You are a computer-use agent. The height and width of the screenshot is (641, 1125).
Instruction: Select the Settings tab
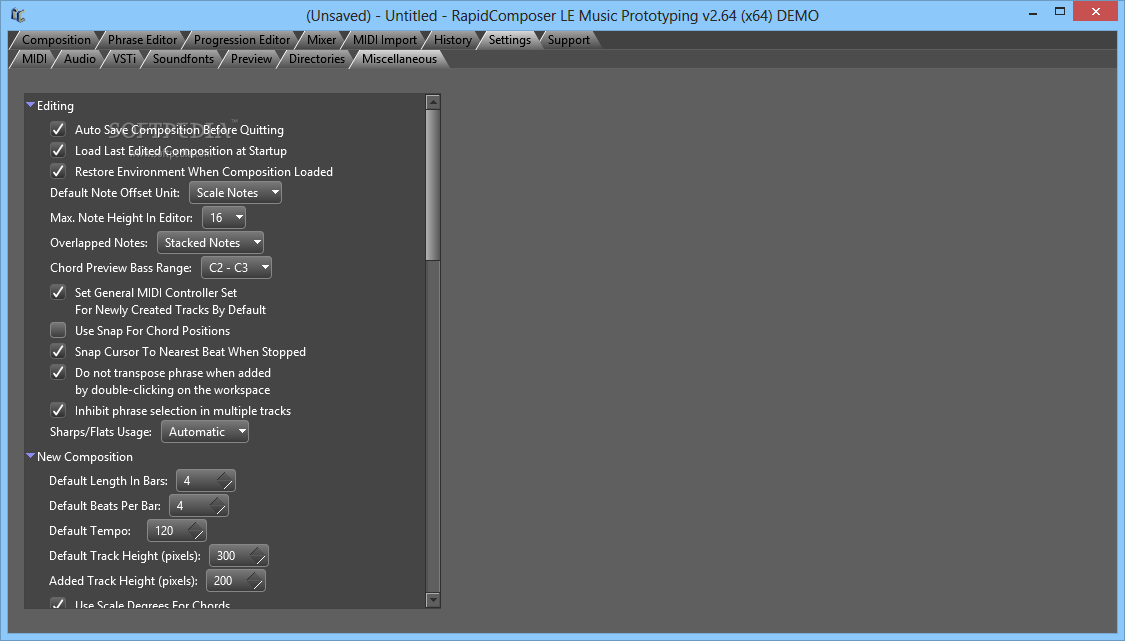[x=509, y=40]
